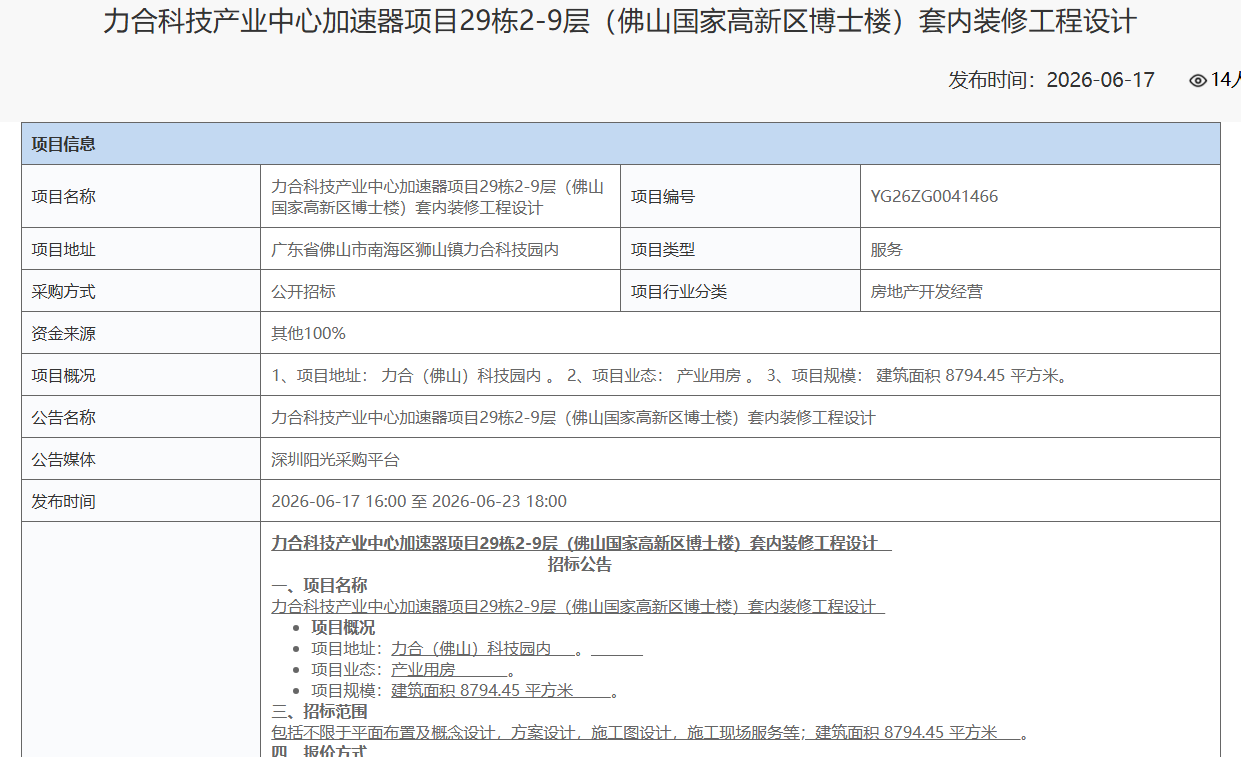The image size is (1241, 757).
Task: Select the 服务 project type value
Action: (x=886, y=250)
